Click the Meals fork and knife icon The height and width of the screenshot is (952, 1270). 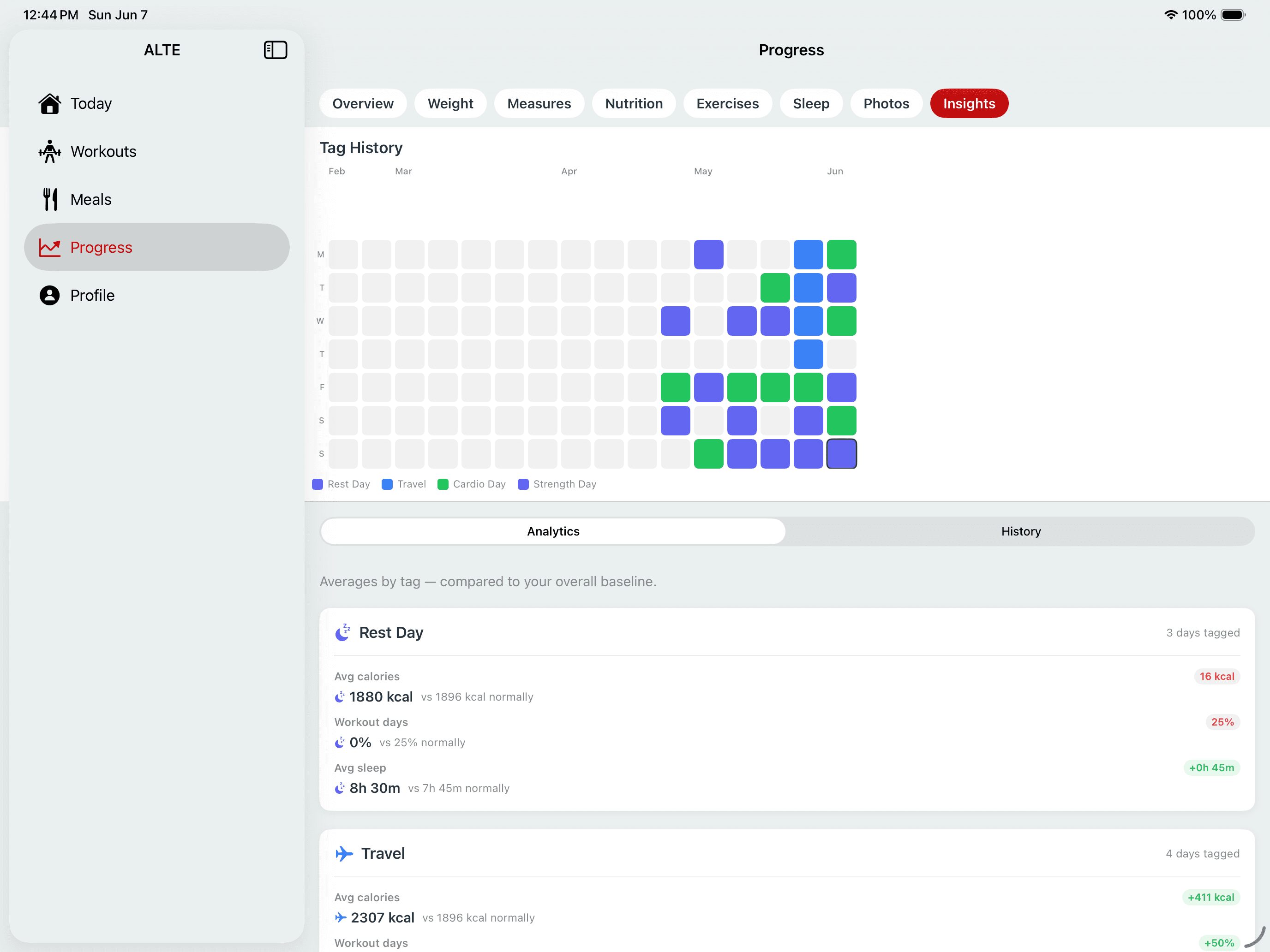point(50,199)
